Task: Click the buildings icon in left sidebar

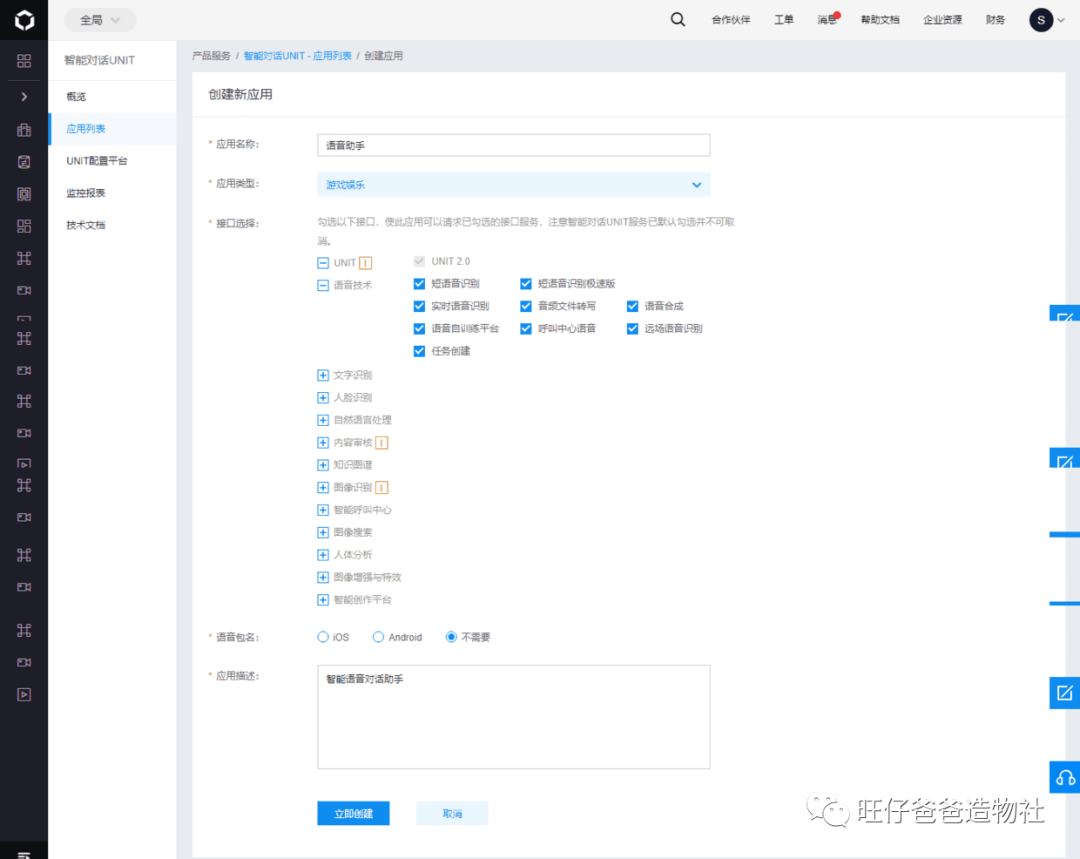Action: click(24, 130)
